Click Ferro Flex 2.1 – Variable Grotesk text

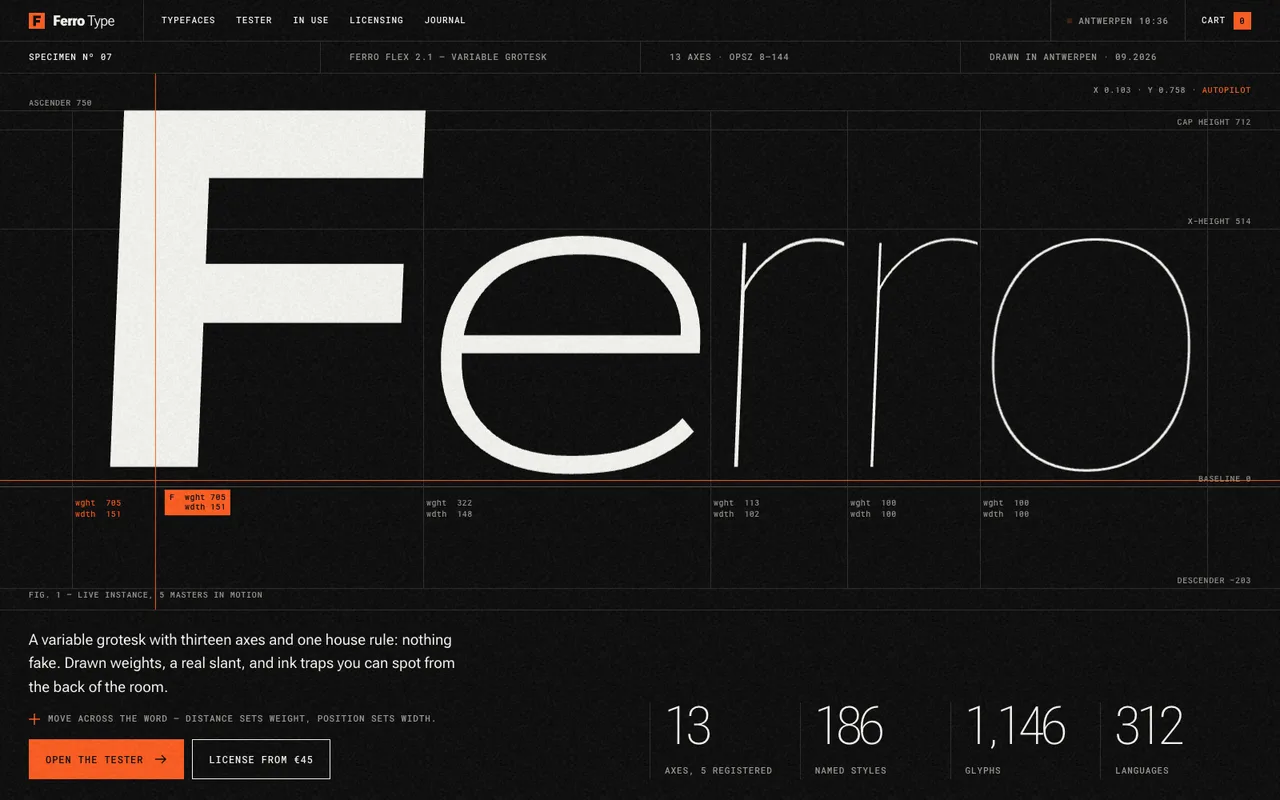[448, 57]
